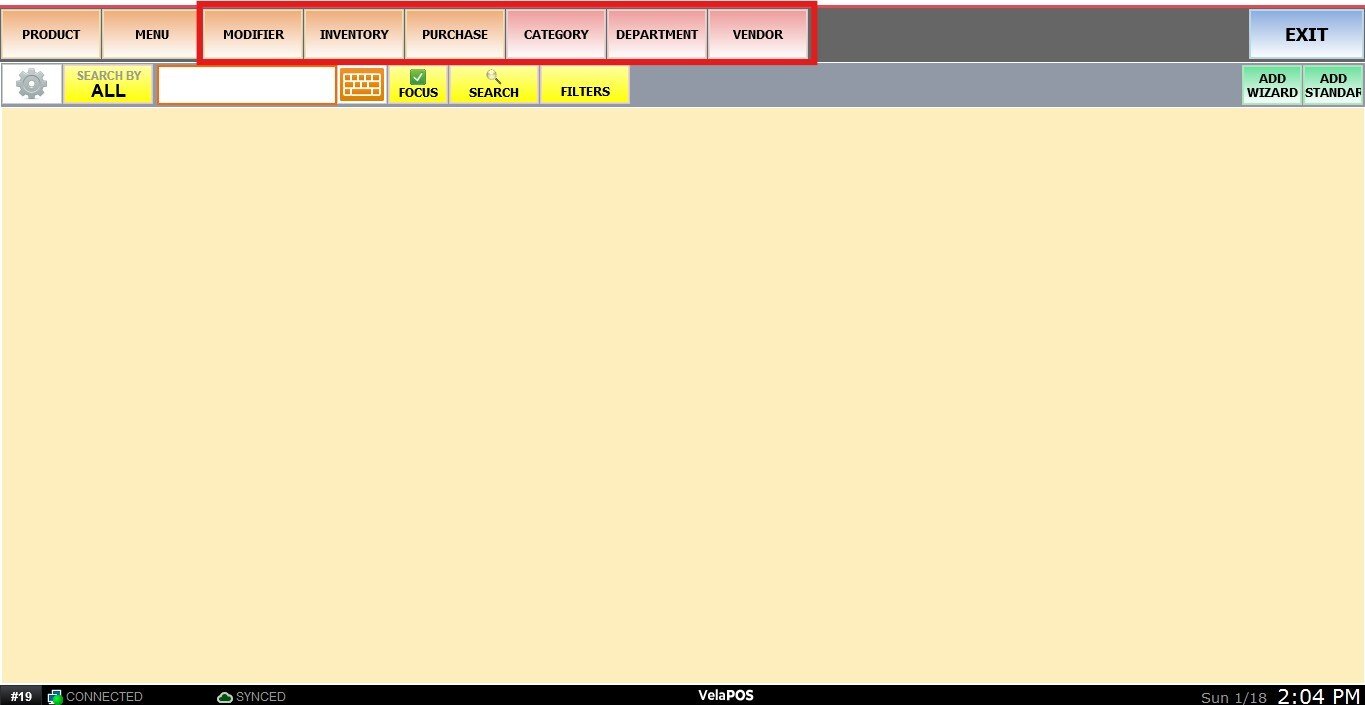
Task: Show the Department tab
Action: click(657, 34)
